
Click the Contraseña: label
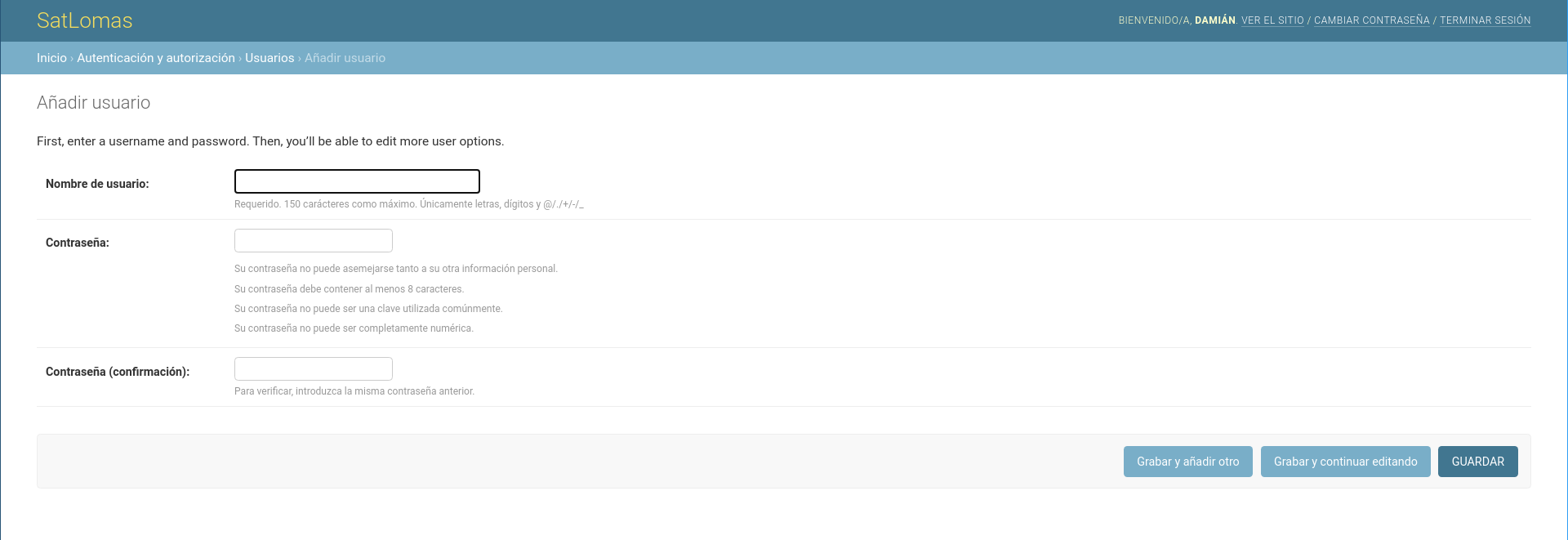click(78, 243)
